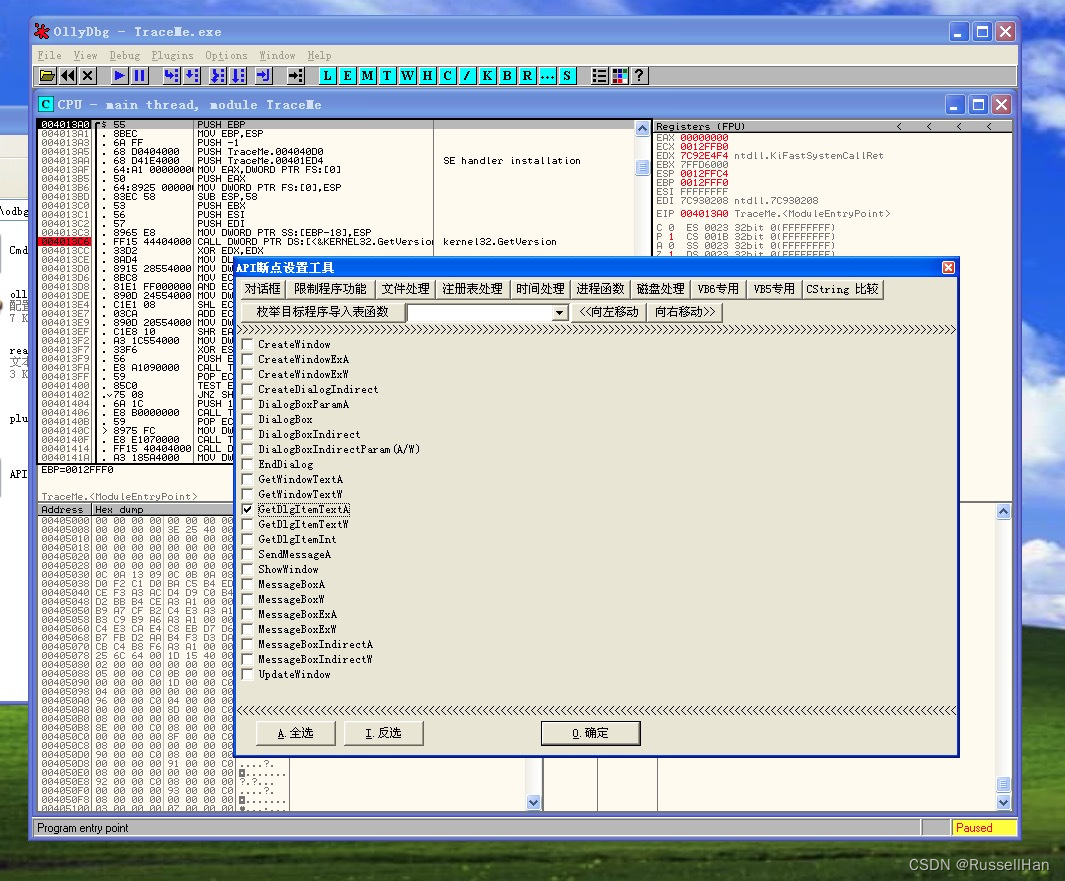Viewport: 1065px width, 881px height.
Task: Check the GetDlgItemInt checkbox
Action: click(247, 539)
